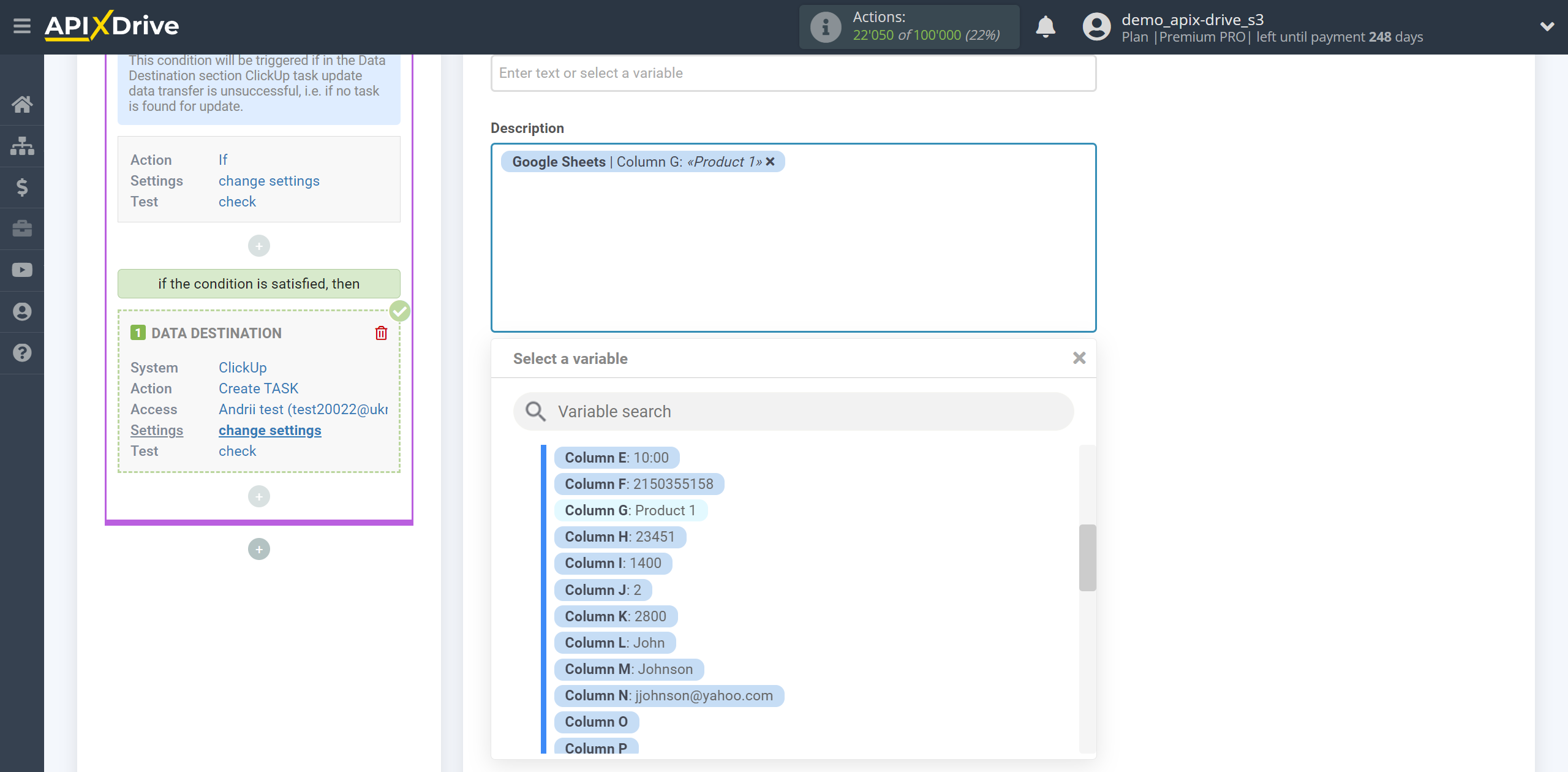This screenshot has height=772, width=1568.
Task: Click check link for the If action test
Action: click(x=237, y=202)
